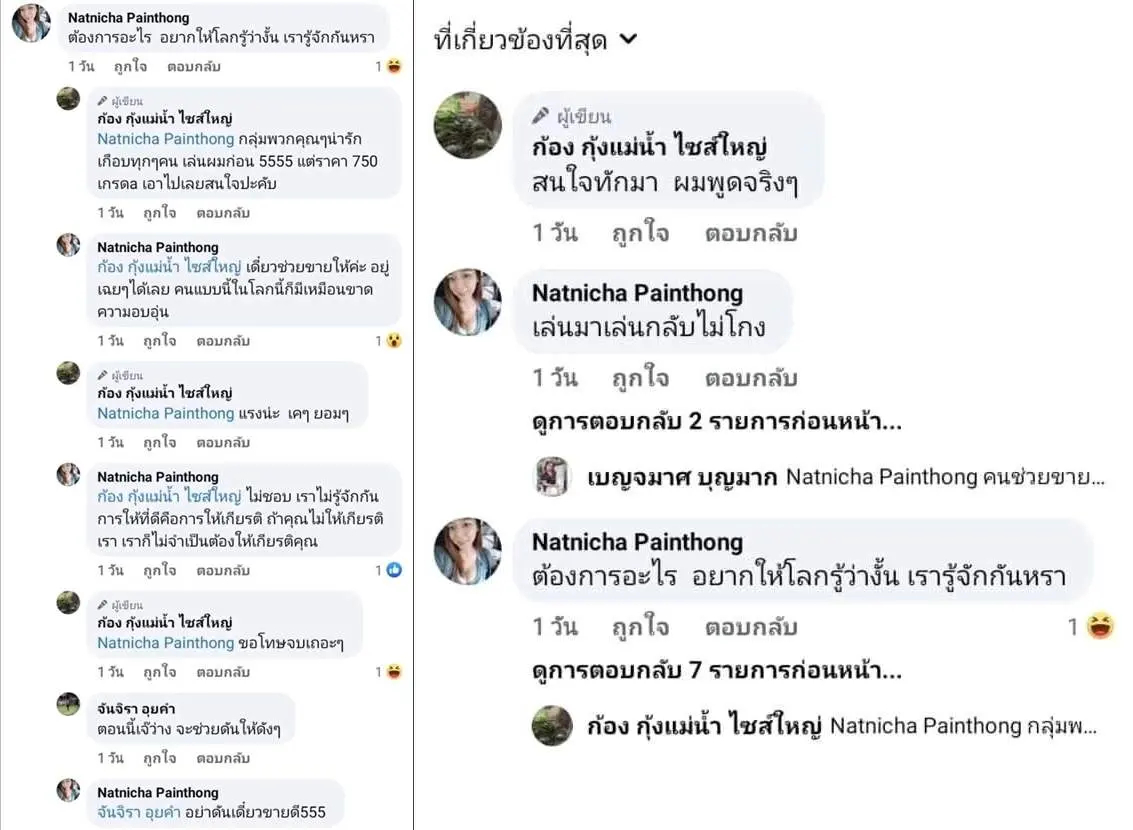Image resolution: width=1133 pixels, height=830 pixels.
Task: Open the เบญจมาศ บุญมาก name link
Action: click(x=683, y=477)
